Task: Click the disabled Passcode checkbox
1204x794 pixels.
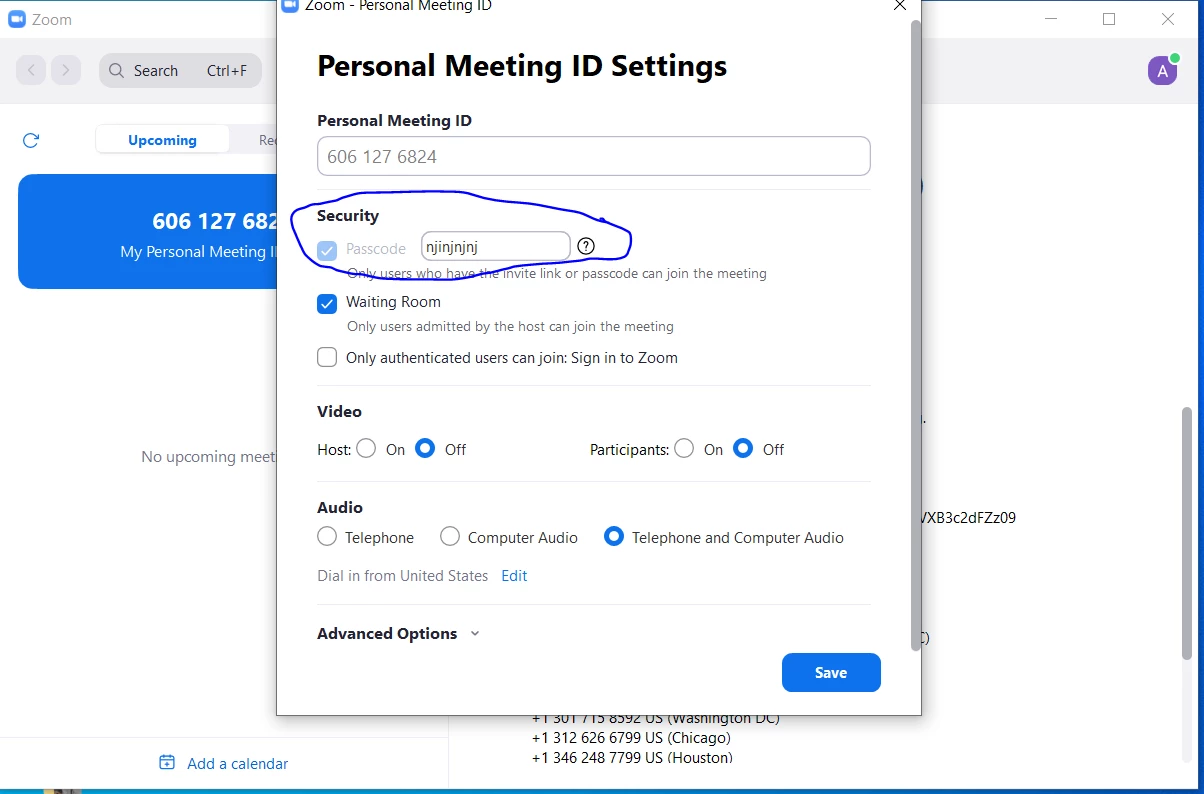Action: tap(327, 249)
